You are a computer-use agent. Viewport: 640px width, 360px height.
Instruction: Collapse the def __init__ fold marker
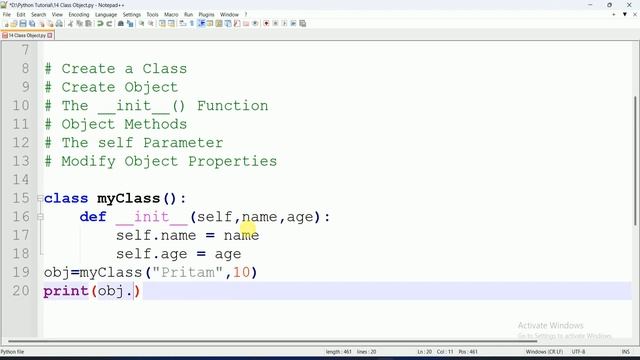[40, 217]
